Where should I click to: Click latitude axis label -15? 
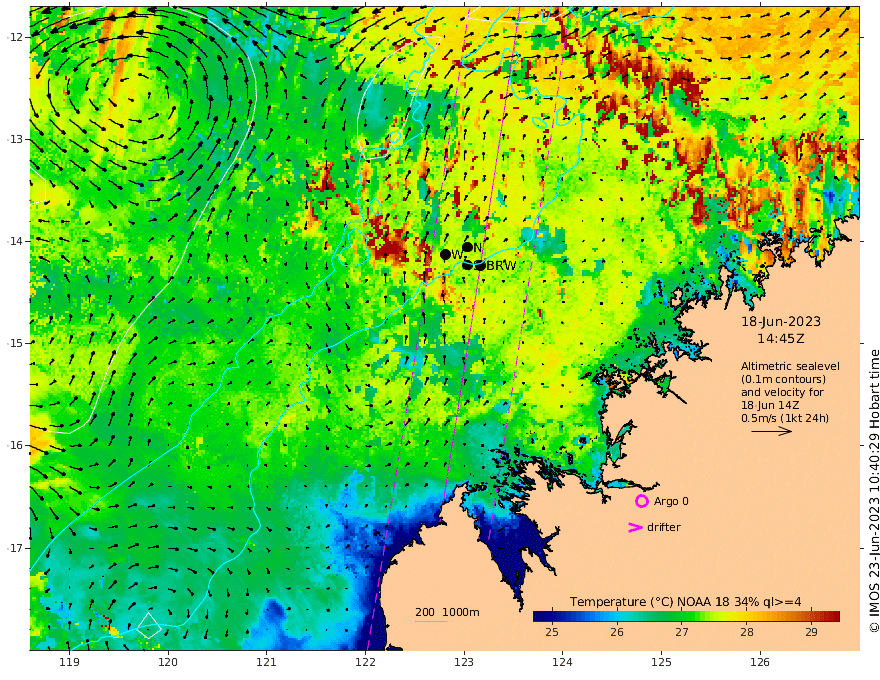[15, 343]
